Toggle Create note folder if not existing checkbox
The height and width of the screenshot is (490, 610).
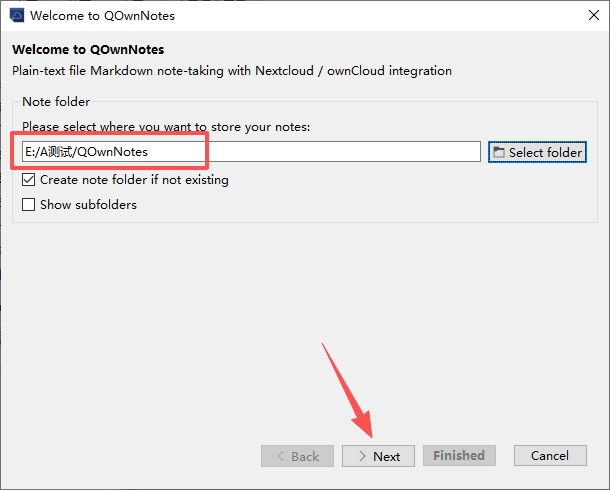coord(28,180)
